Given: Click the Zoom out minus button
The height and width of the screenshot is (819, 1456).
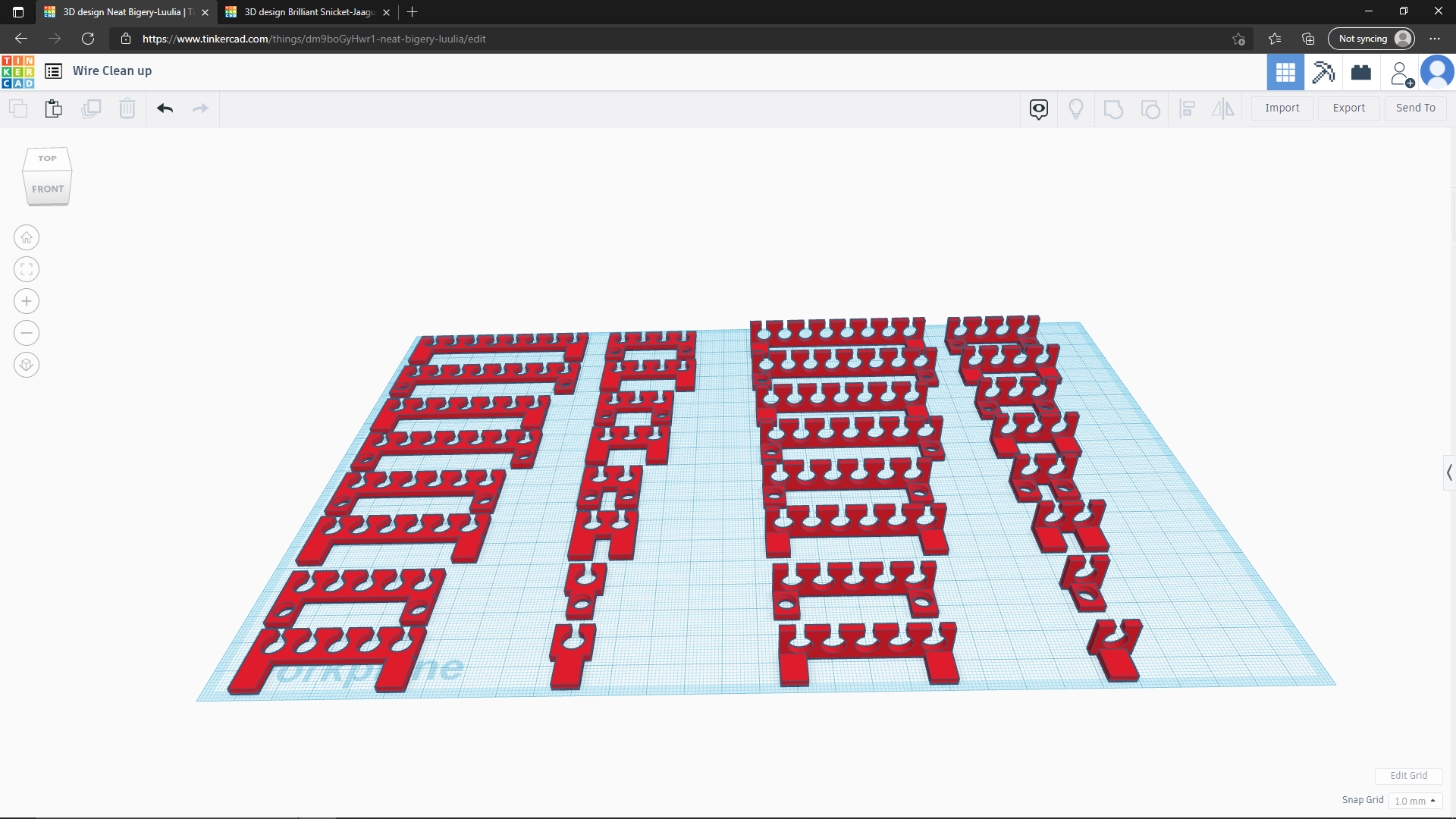Looking at the screenshot, I should [x=27, y=333].
